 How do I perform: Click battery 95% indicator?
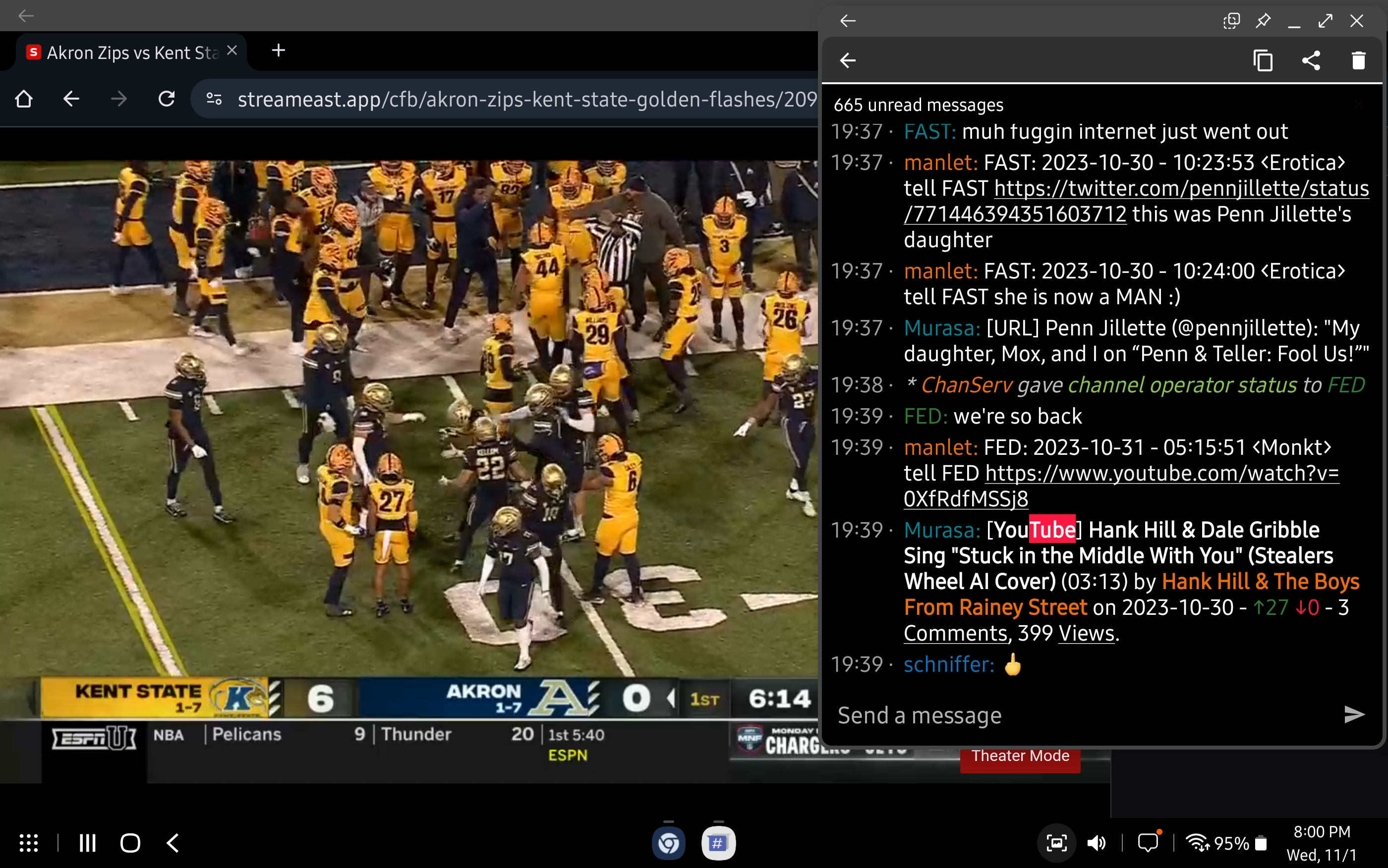[1240, 843]
